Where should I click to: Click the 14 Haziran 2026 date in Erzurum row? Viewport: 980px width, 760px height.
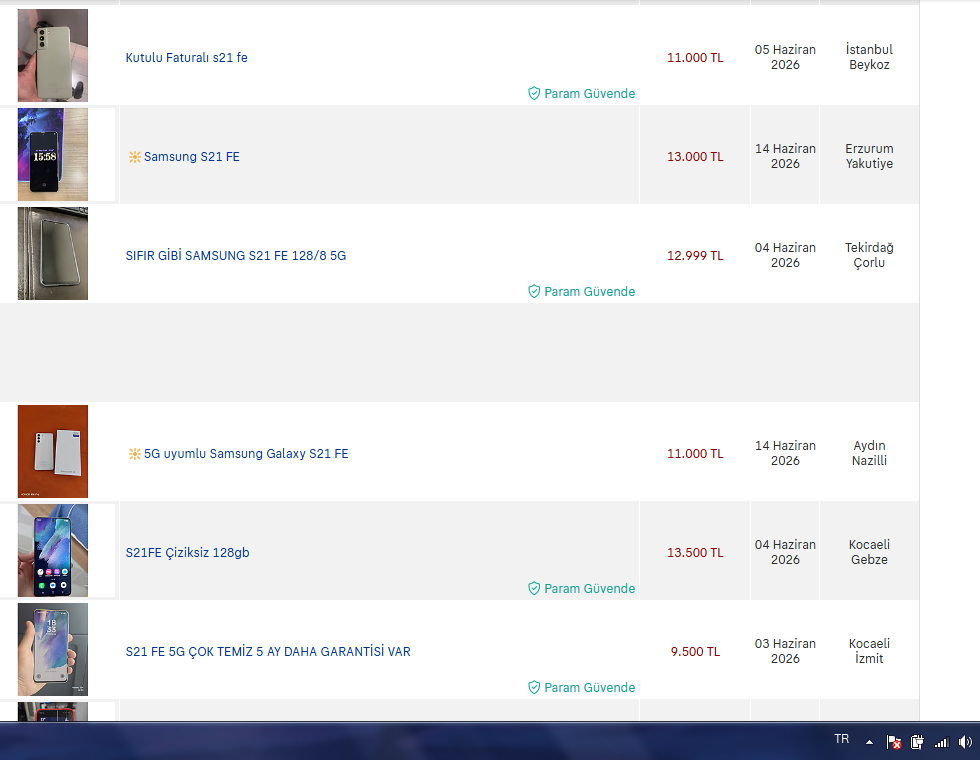tap(785, 156)
